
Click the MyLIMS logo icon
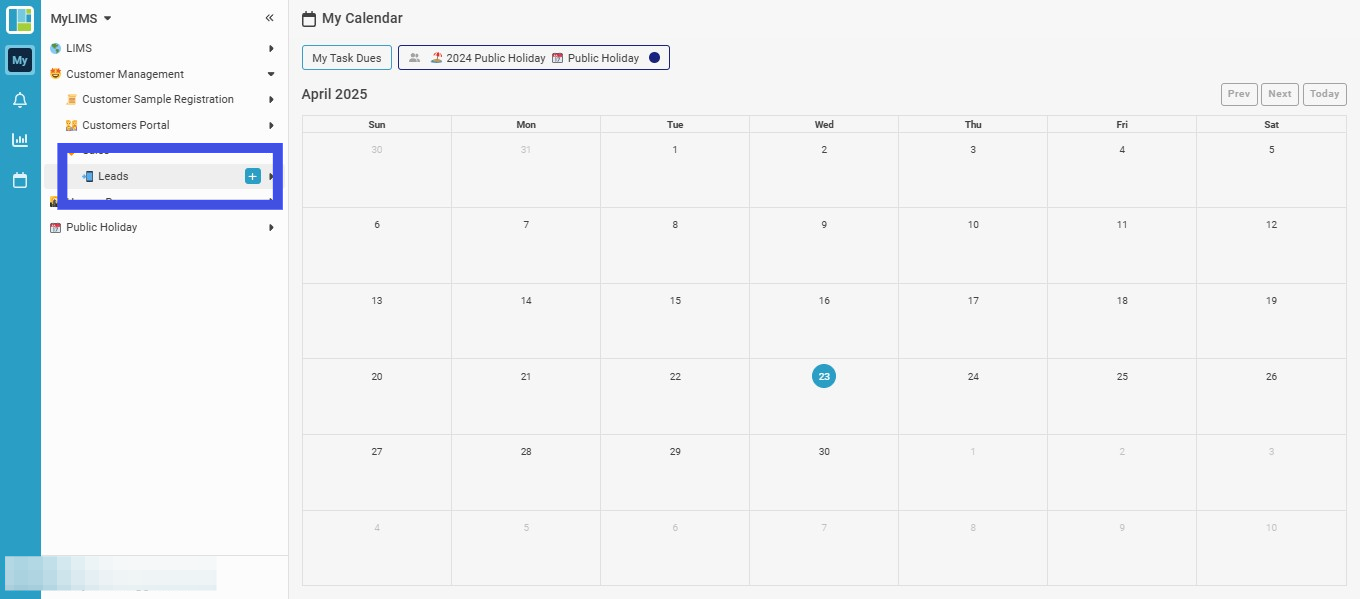pyautogui.click(x=20, y=19)
